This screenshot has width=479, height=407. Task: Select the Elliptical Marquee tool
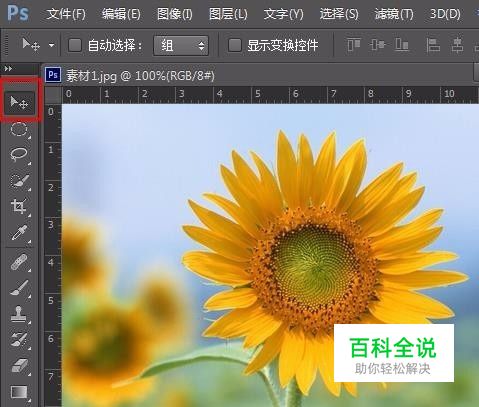pyautogui.click(x=19, y=129)
